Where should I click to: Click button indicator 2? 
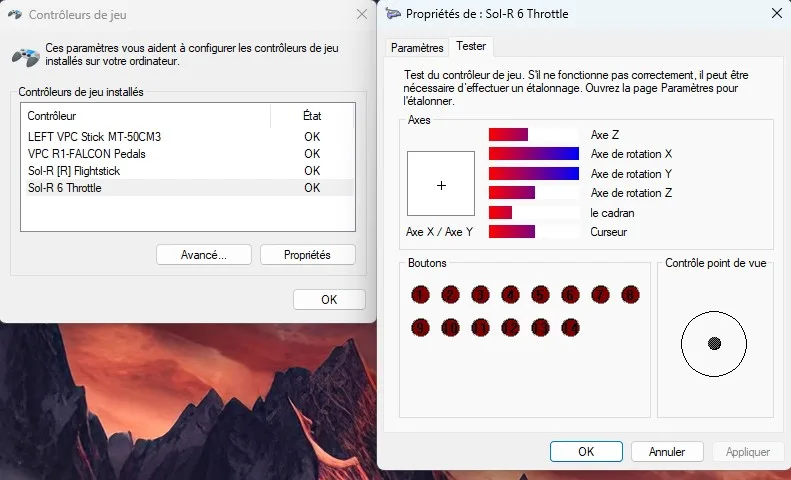pyautogui.click(x=450, y=295)
